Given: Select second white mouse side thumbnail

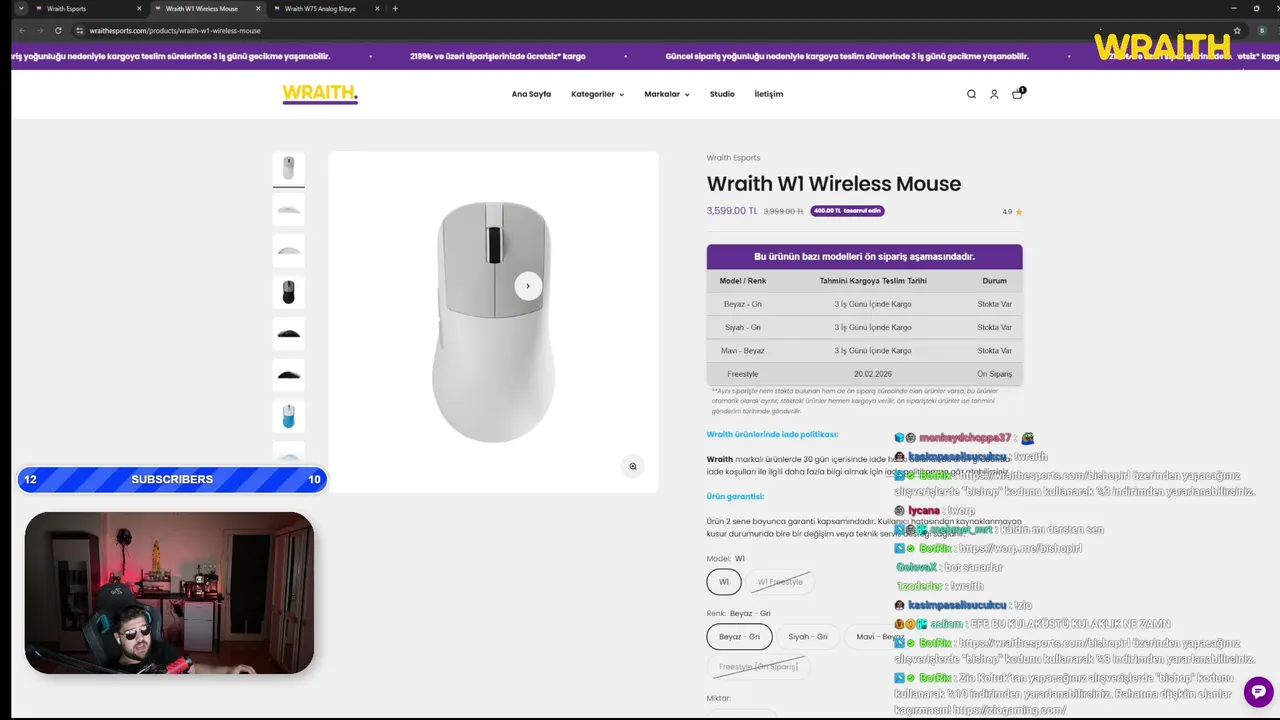Looking at the screenshot, I should tap(289, 209).
